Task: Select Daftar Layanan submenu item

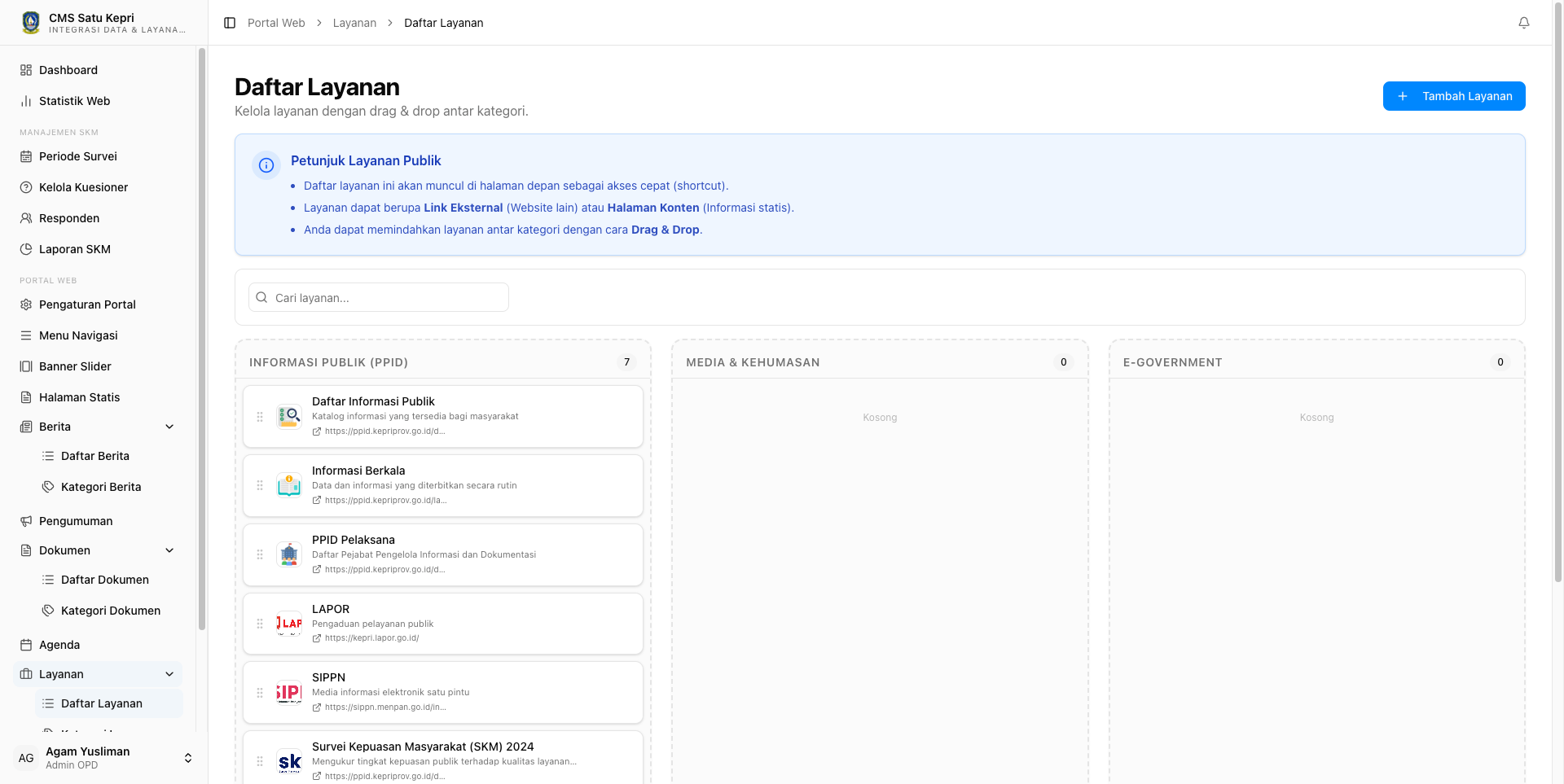Action: coord(108,703)
